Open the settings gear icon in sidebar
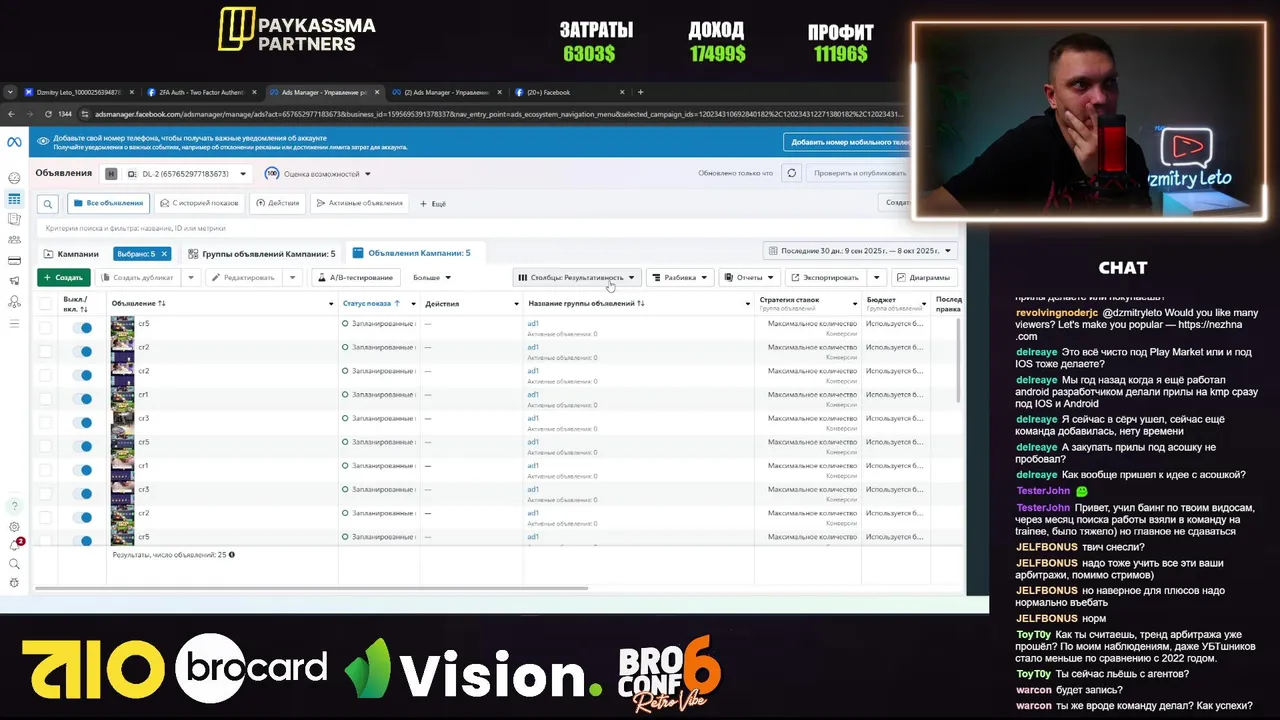1280x720 pixels. (x=14, y=527)
